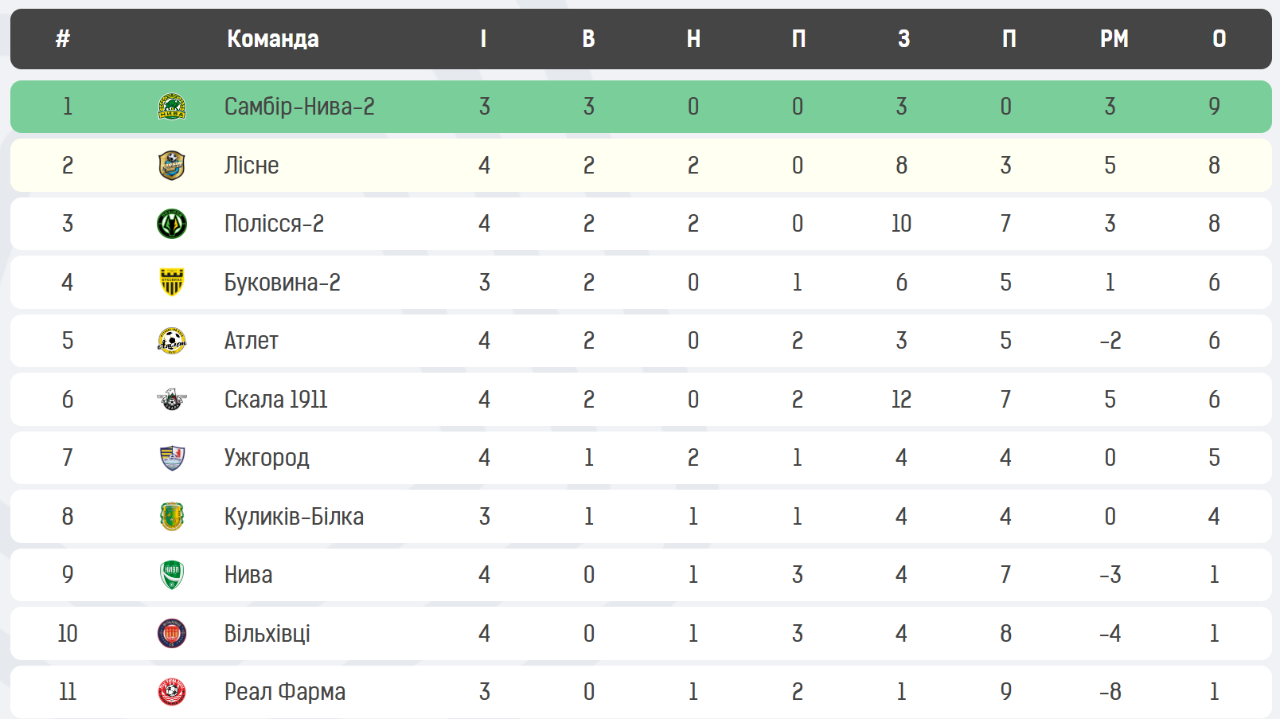Screen dimensions: 1280x719
Task: Click the Скала 1911 club crest
Action: pos(172,400)
